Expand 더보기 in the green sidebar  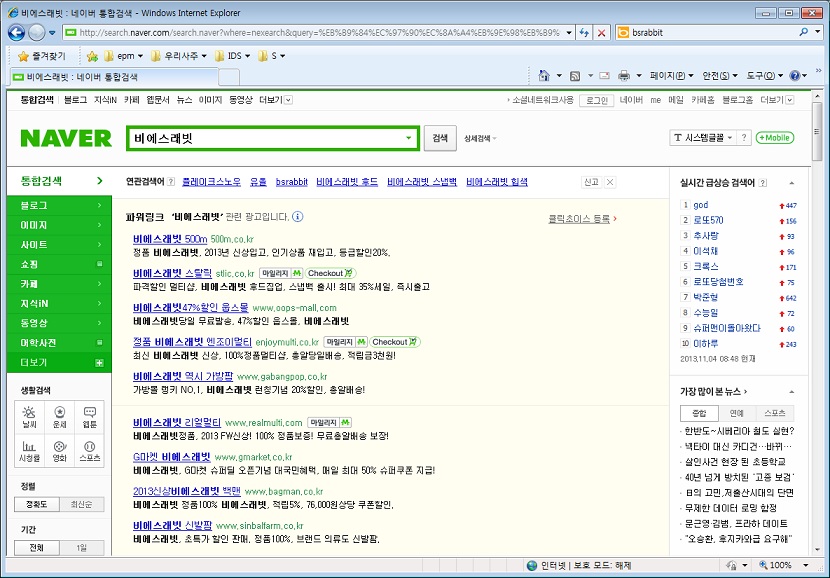[x=59, y=363]
